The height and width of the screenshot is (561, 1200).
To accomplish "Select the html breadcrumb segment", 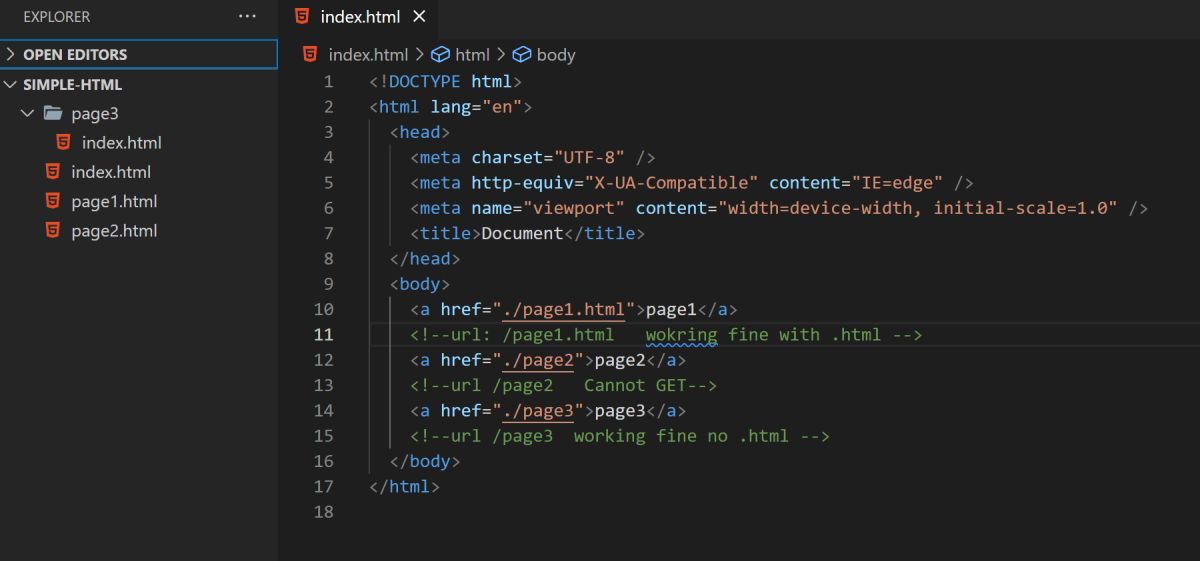I will coord(472,55).
